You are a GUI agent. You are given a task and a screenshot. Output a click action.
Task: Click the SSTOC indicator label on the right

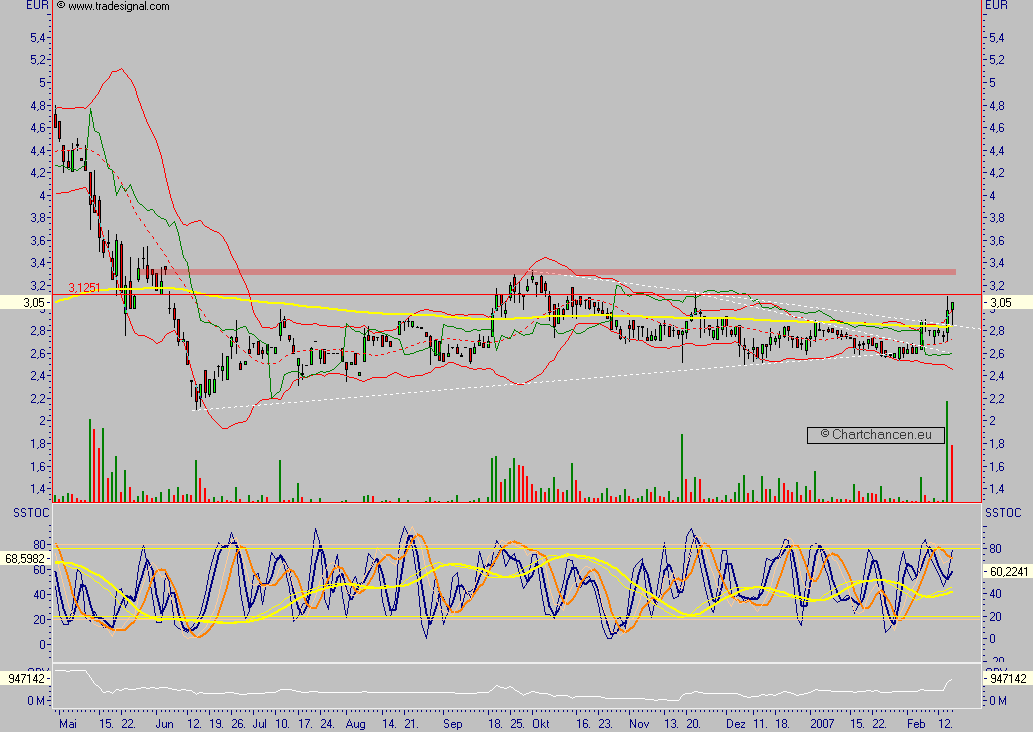click(1003, 513)
